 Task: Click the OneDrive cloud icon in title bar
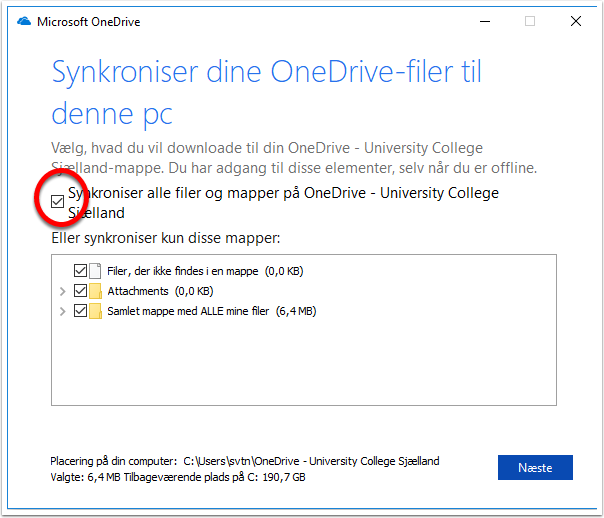pyautogui.click(x=24, y=21)
